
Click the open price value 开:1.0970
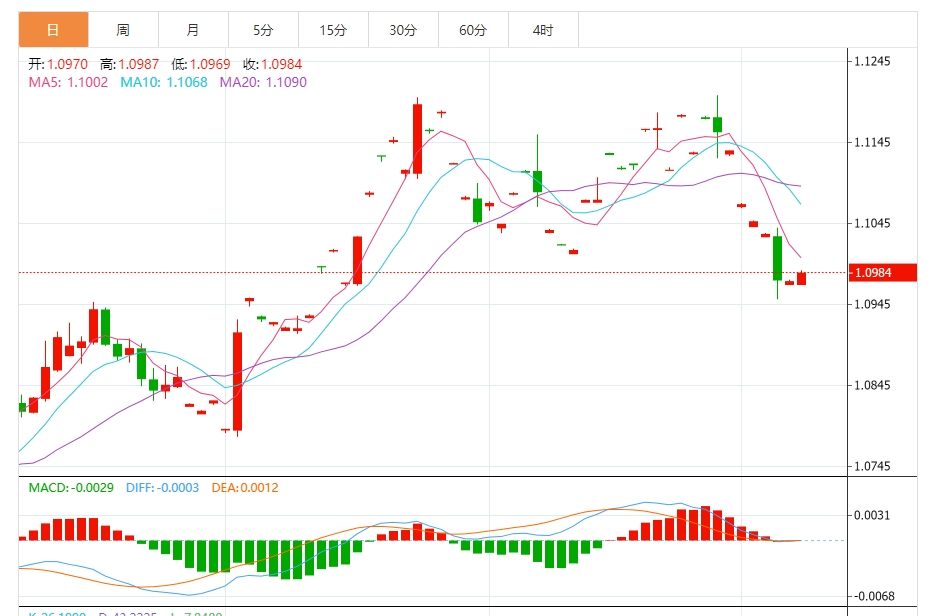(x=58, y=64)
